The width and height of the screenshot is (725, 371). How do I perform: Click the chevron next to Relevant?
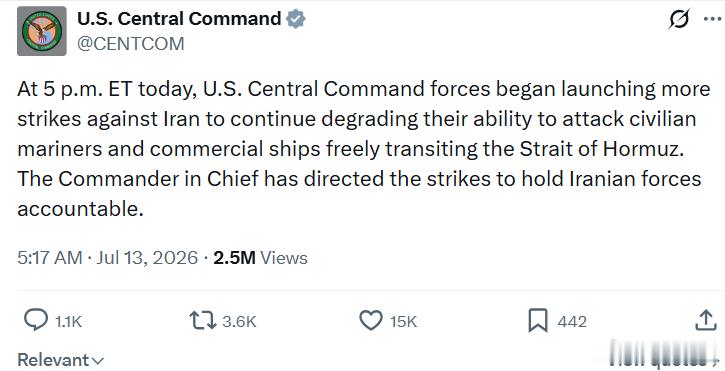(x=98, y=361)
